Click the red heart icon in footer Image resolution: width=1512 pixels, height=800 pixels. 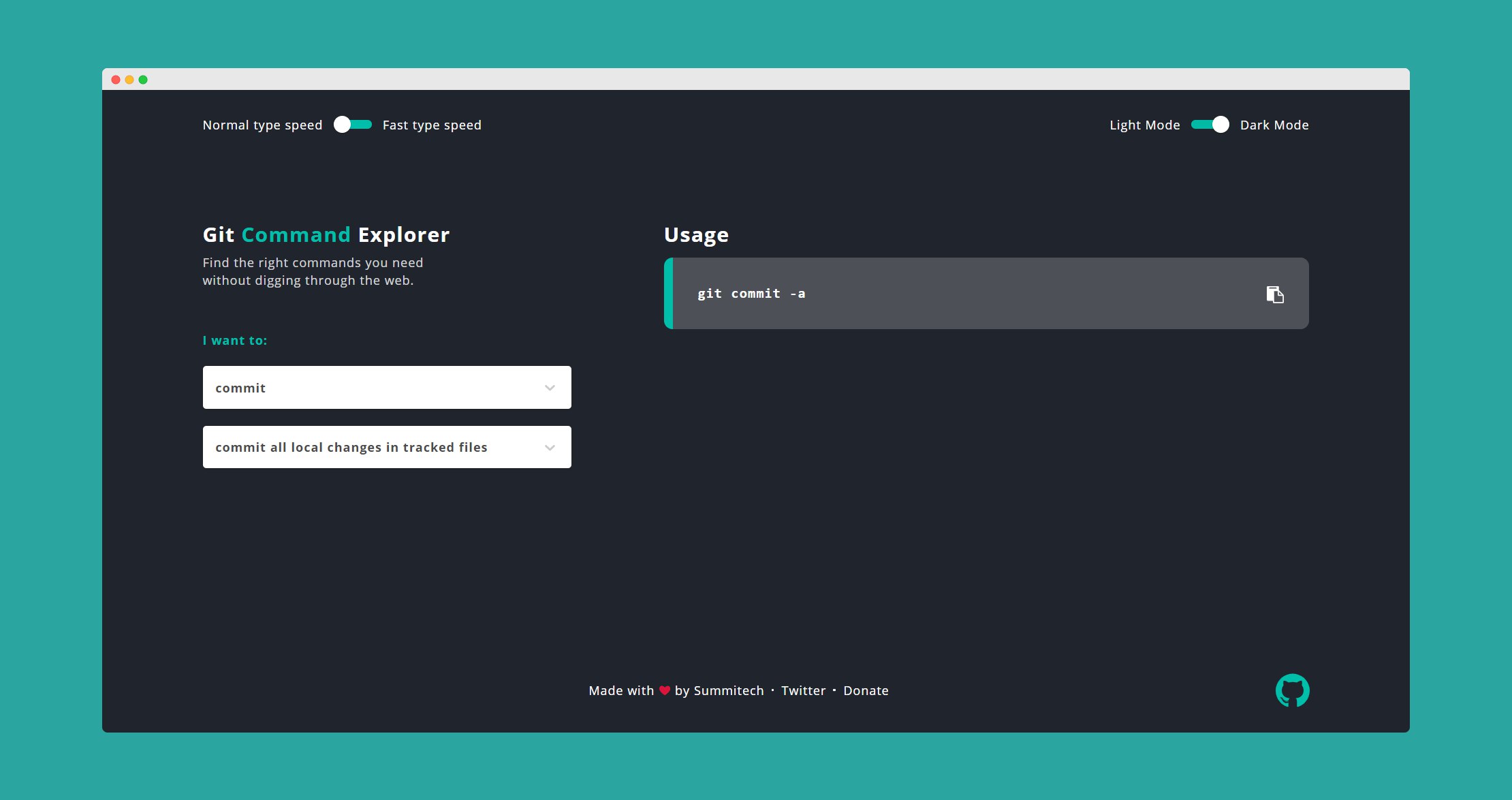(x=665, y=691)
